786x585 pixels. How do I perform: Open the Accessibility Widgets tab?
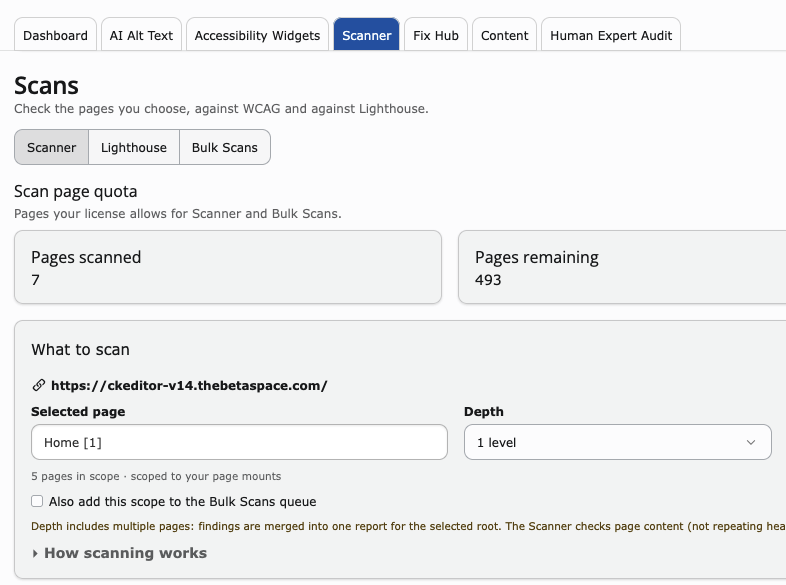pos(257,35)
